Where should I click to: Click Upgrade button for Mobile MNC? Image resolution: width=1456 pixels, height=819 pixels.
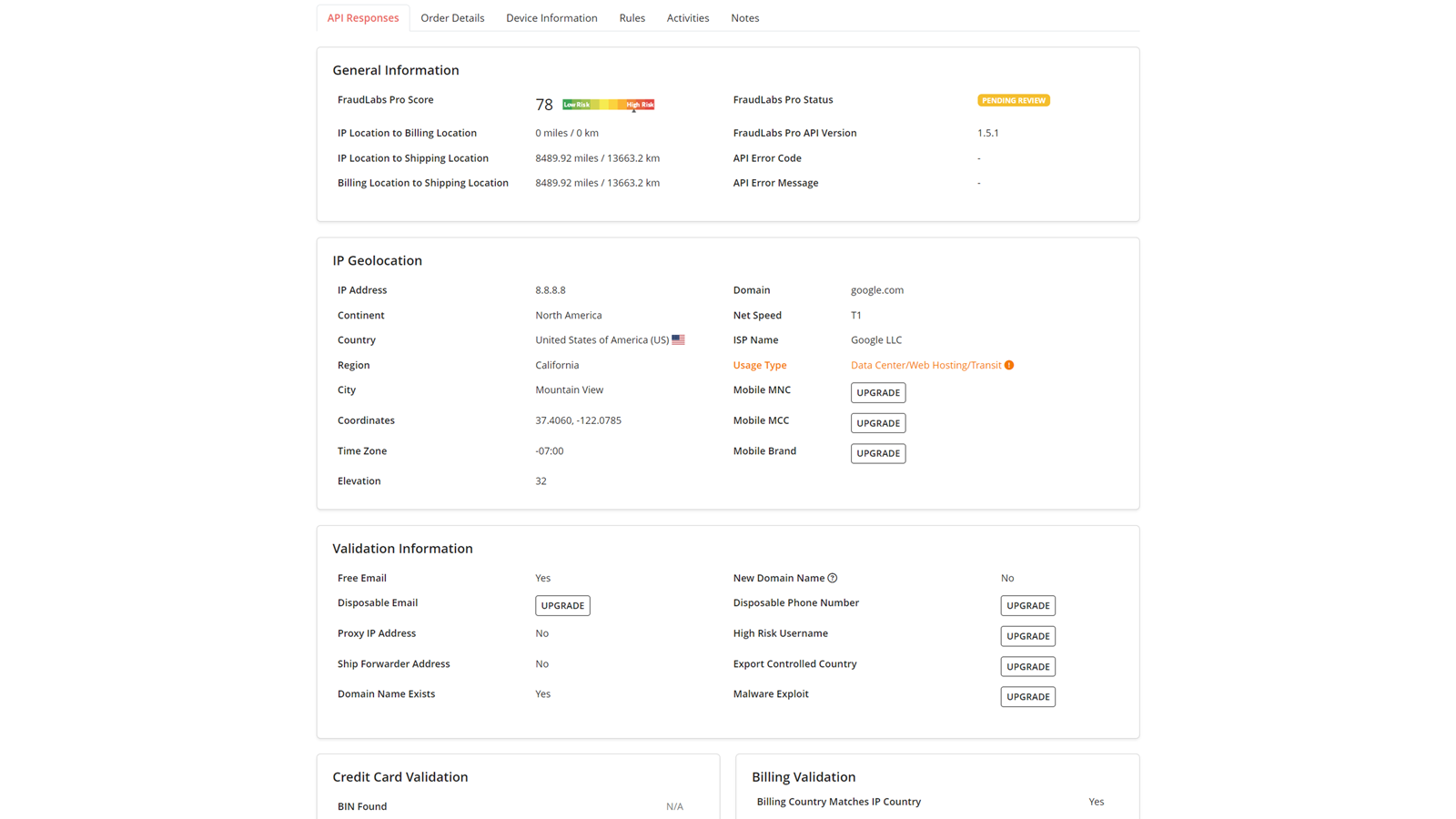877,393
